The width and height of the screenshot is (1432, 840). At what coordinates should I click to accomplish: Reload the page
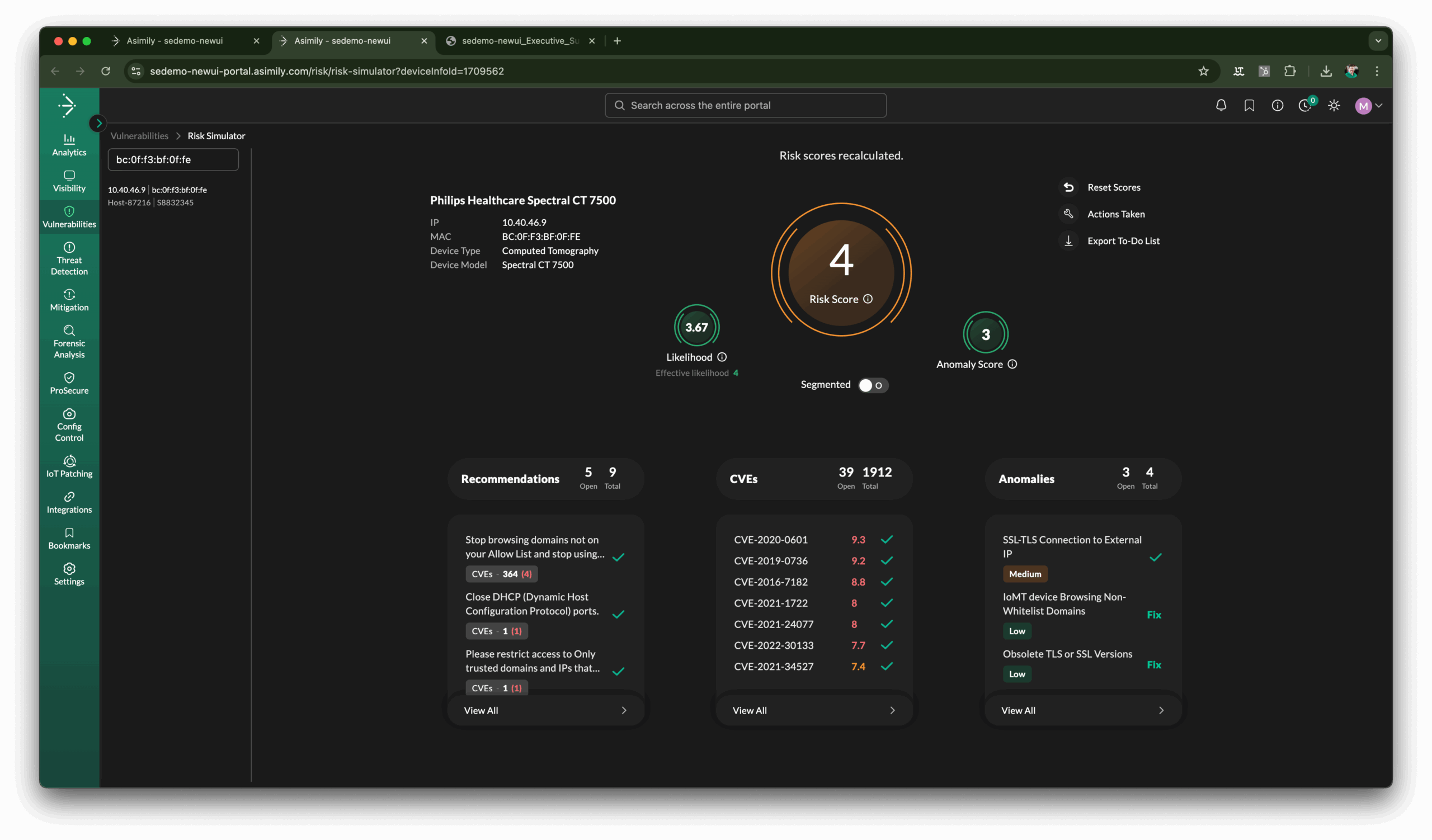point(106,71)
